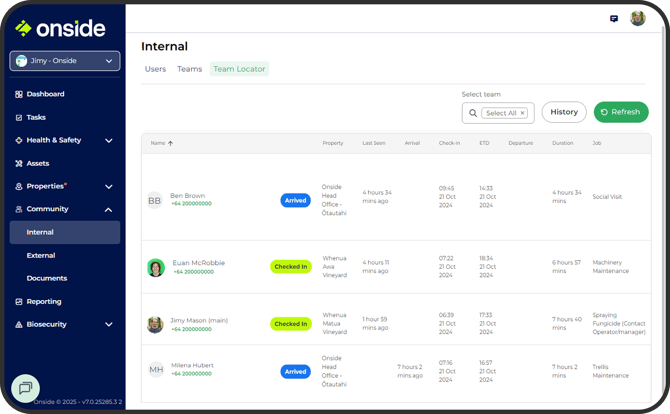Click the user profile avatar top right
Screen dimensions: 670x414
[x=637, y=19]
